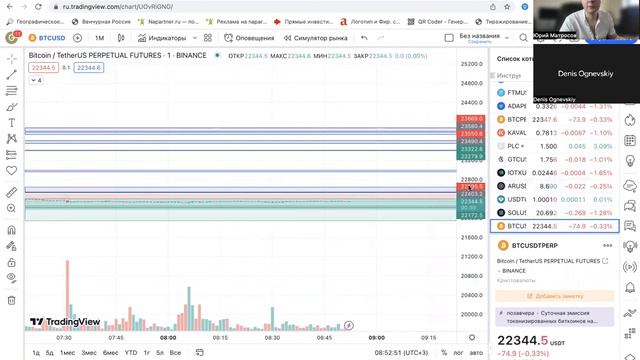Click the redo arrow in toolbar
Viewport: 640px width, 360px height.
coord(380,38)
